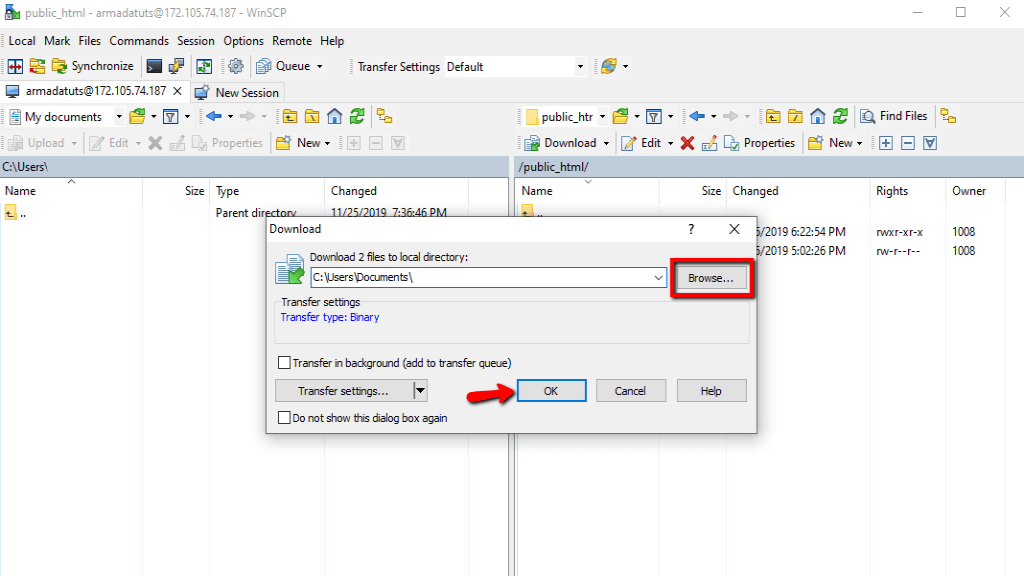The image size is (1024, 576).
Task: Refresh the remote panel
Action: tap(840, 117)
